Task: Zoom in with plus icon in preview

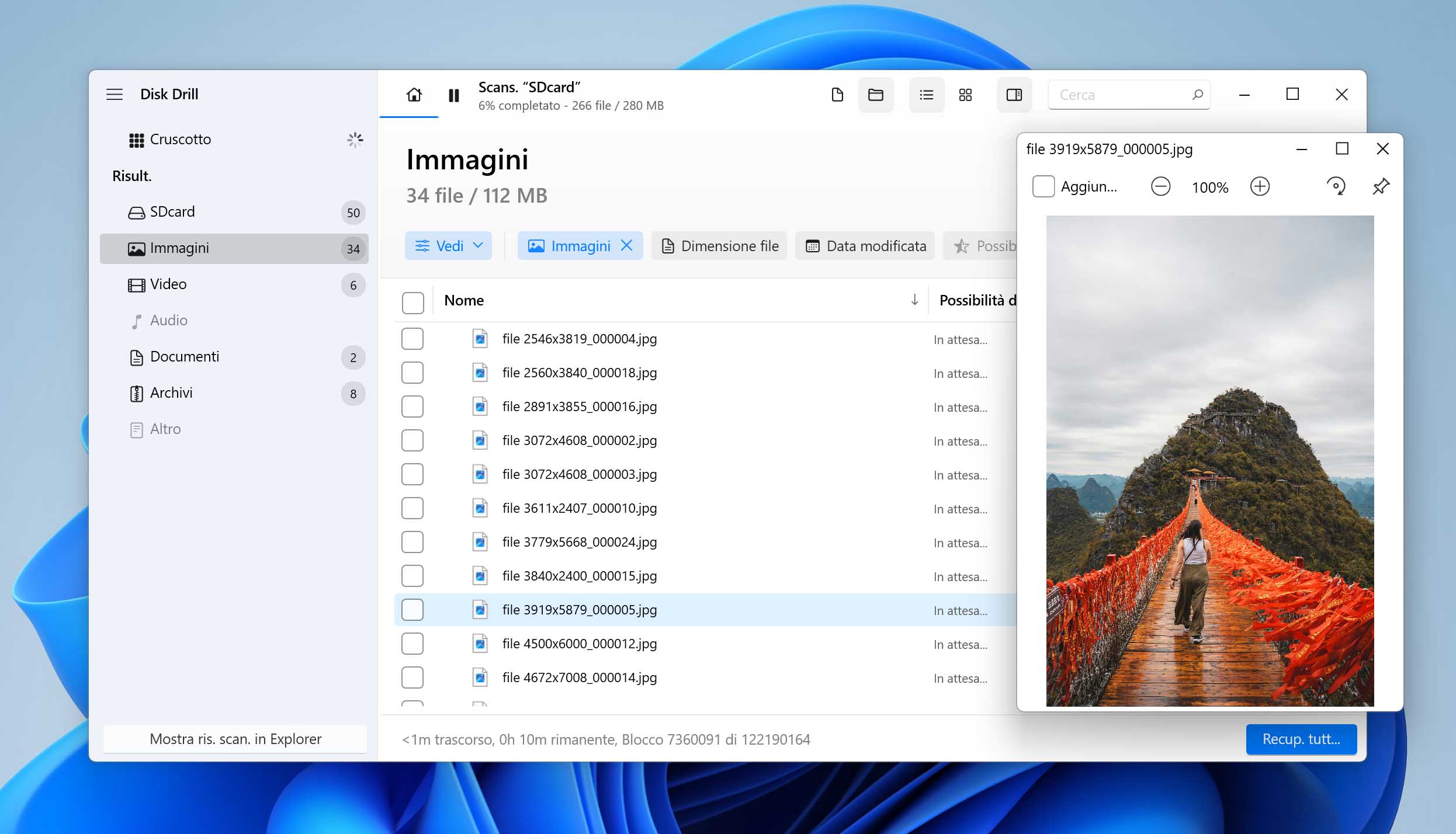Action: [x=1260, y=187]
